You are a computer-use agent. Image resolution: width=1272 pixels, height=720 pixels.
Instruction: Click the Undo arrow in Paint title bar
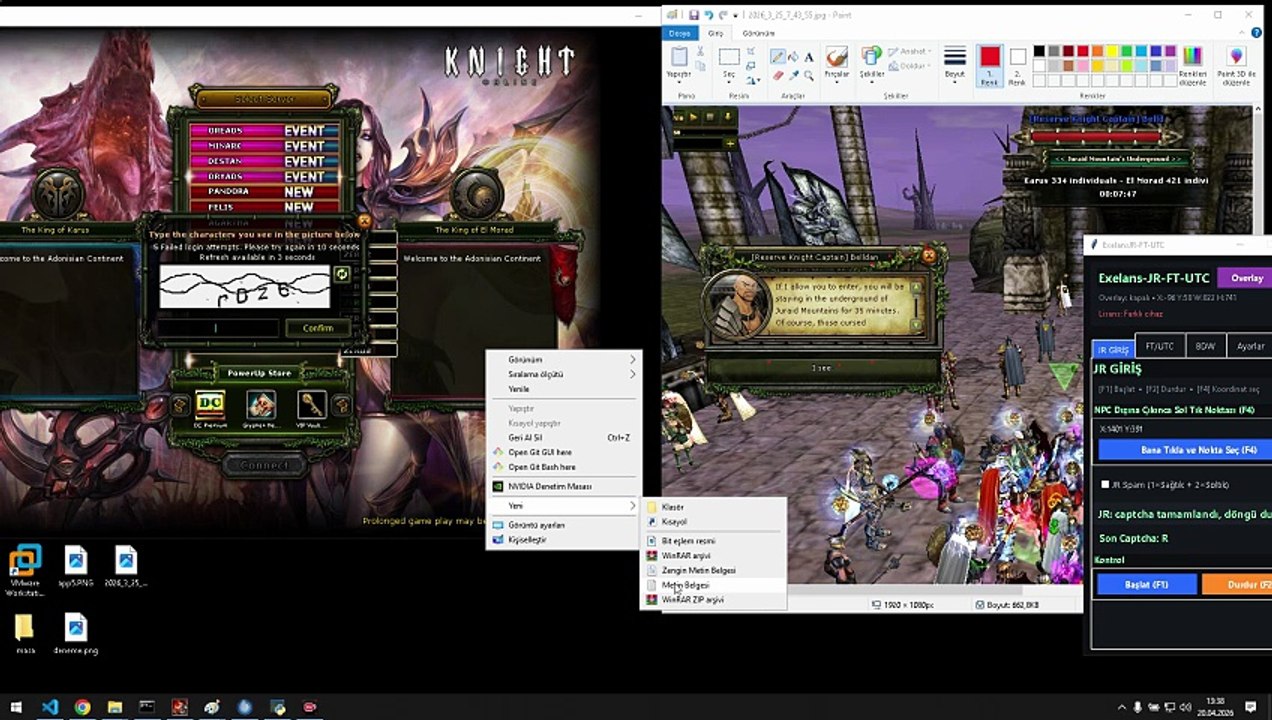point(709,15)
